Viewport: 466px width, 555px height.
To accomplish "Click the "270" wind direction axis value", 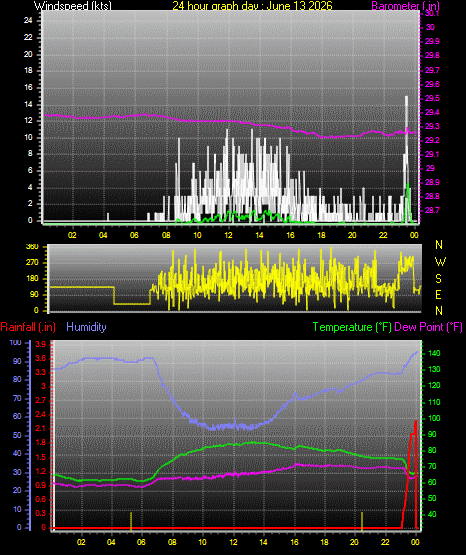I will [32, 263].
